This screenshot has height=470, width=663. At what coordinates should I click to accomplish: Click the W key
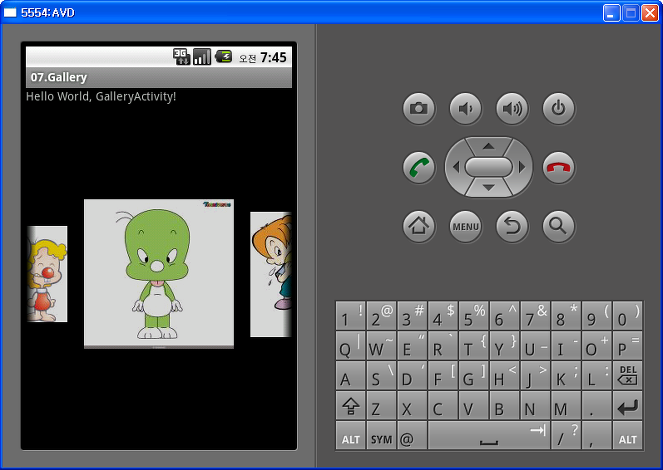(381, 345)
